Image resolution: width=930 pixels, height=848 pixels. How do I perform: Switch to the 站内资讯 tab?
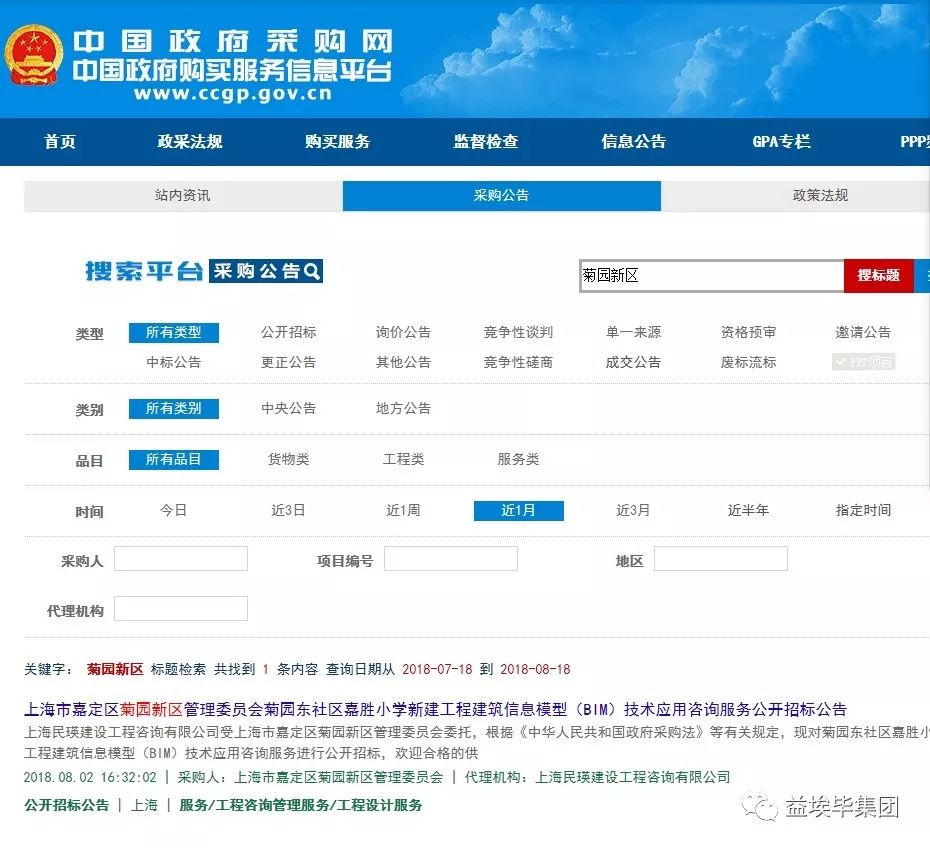click(x=182, y=196)
